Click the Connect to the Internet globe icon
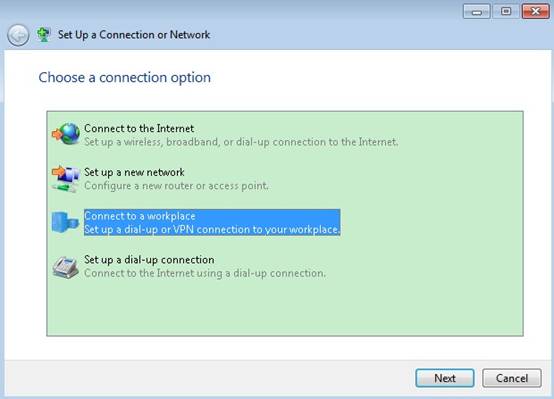The height and width of the screenshot is (399, 554). (66, 134)
